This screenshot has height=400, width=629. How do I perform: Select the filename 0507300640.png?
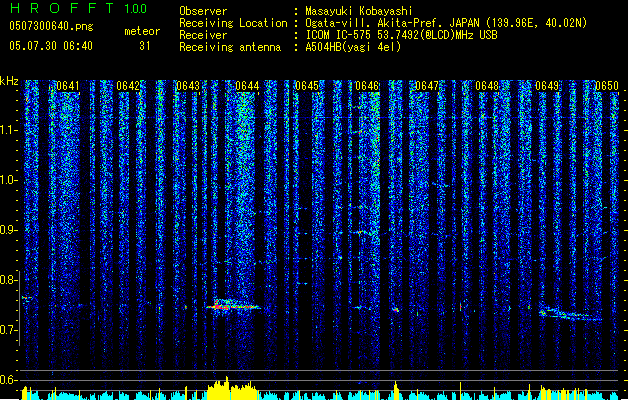(x=51, y=26)
